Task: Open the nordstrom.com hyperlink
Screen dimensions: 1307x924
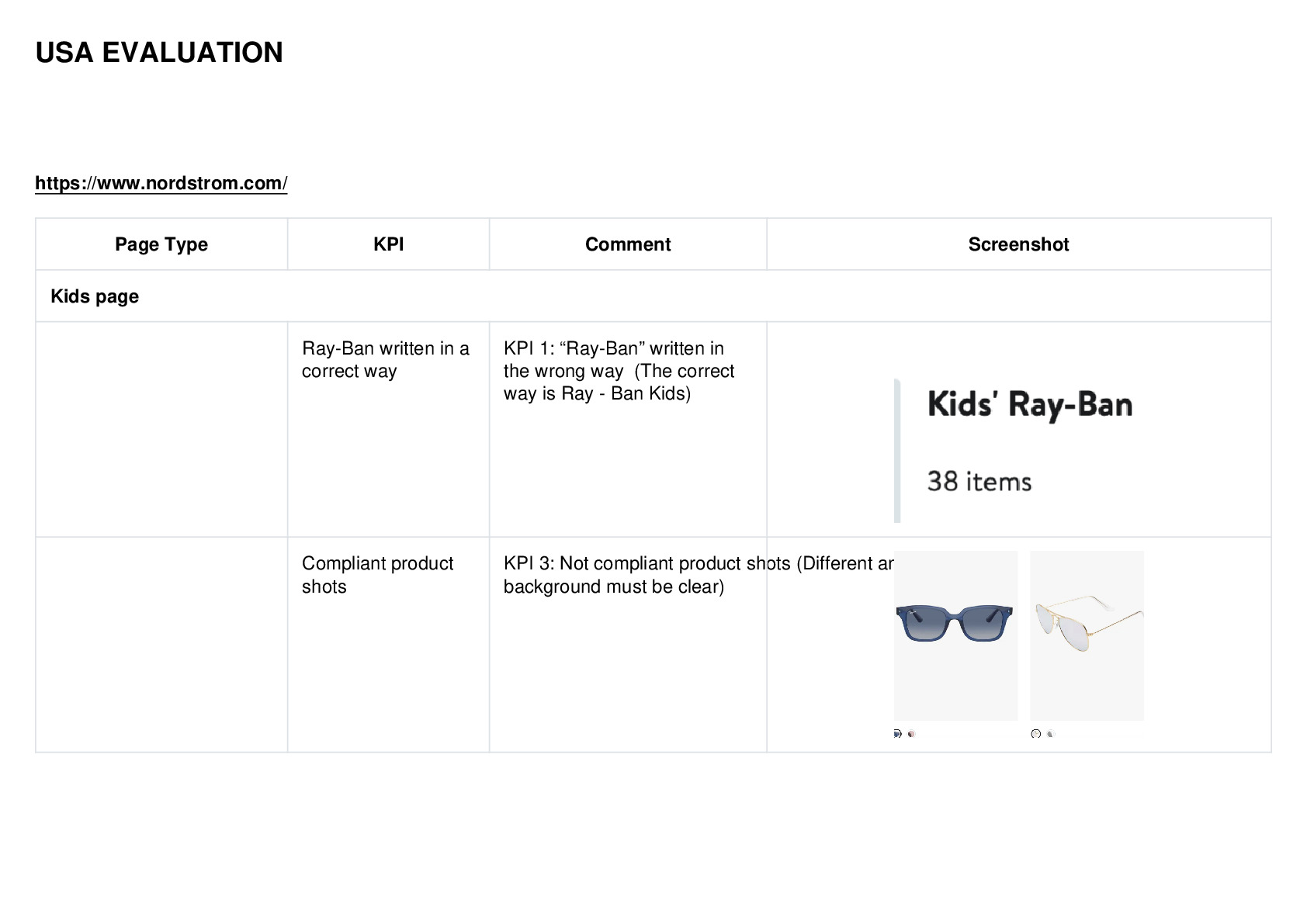Action: pyautogui.click(x=161, y=183)
